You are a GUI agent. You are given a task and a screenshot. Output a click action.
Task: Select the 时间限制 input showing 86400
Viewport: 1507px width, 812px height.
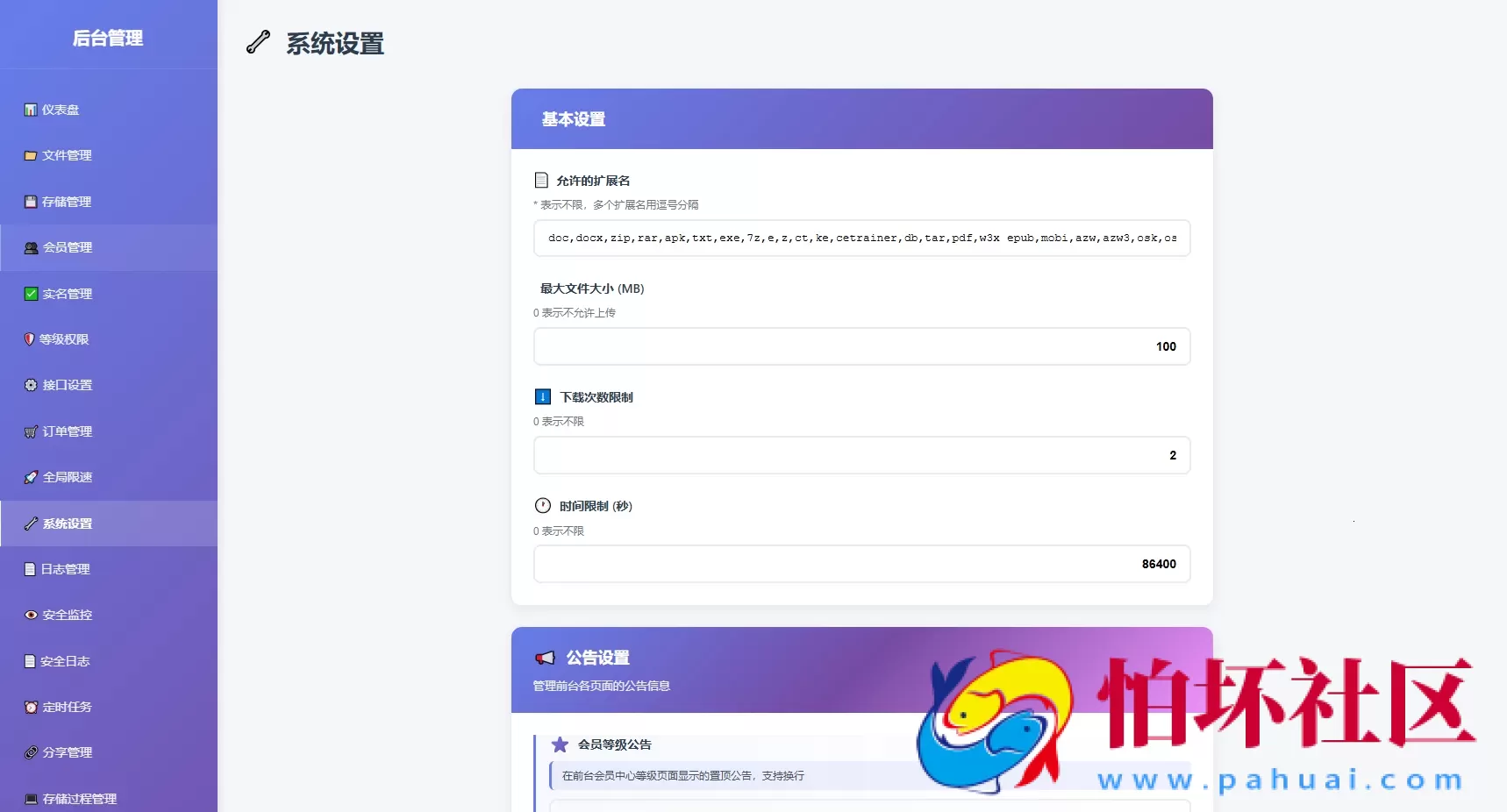tap(861, 564)
